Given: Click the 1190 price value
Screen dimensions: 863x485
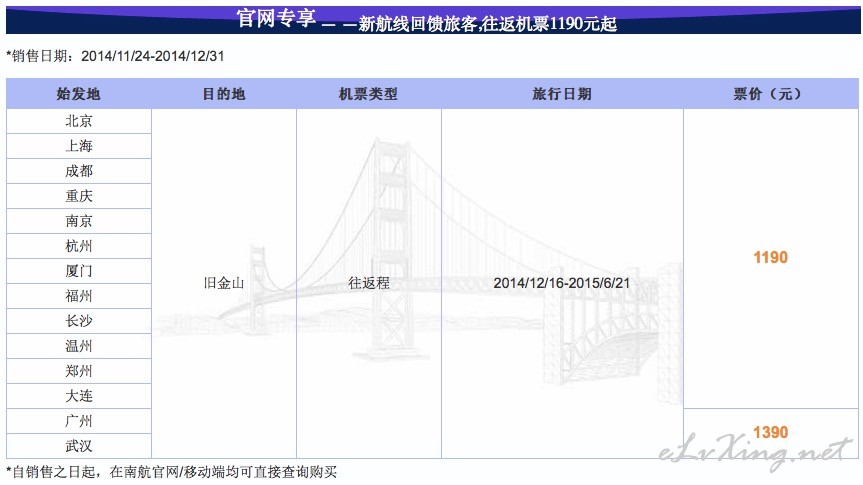Looking at the screenshot, I should pos(771,257).
